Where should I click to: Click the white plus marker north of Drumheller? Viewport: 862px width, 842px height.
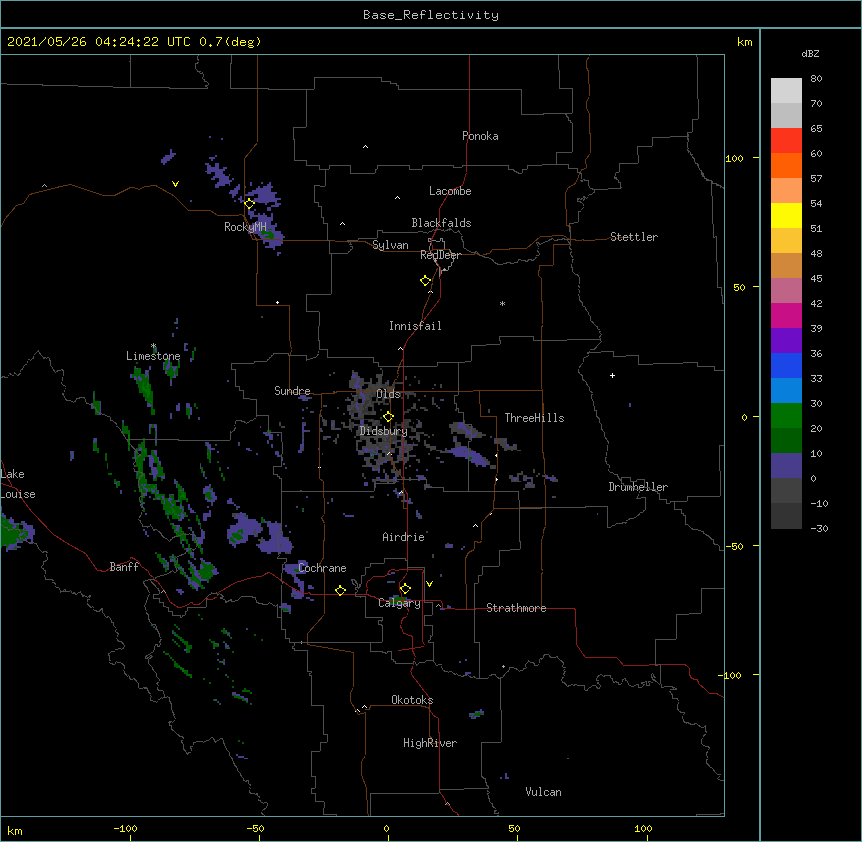click(612, 375)
